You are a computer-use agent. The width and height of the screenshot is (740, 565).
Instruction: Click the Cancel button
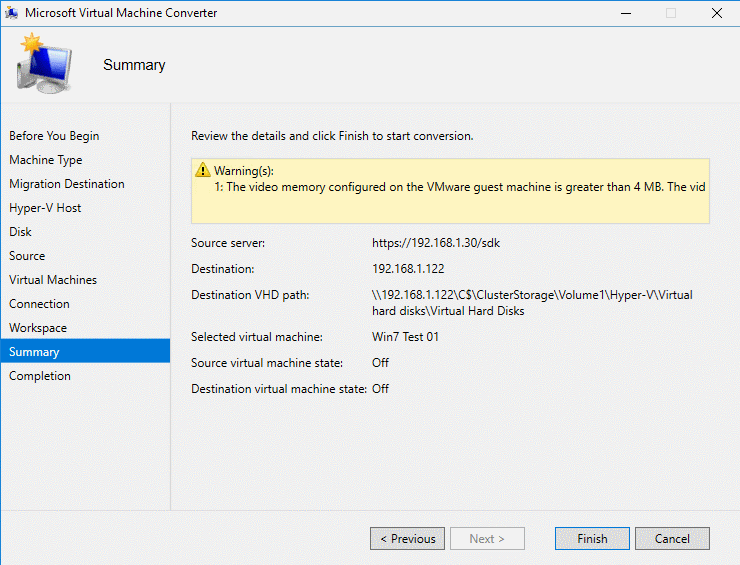pos(672,539)
